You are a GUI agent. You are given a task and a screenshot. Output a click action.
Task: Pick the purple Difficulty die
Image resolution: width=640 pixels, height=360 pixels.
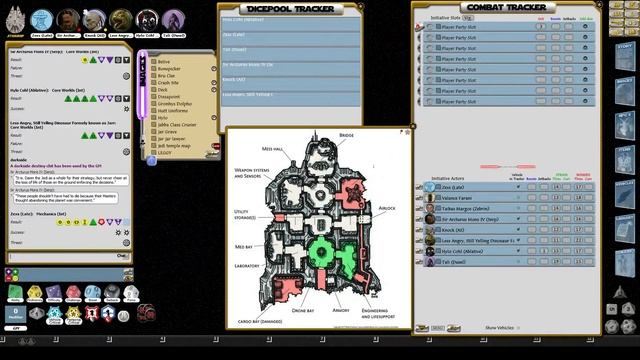[x=53, y=293]
